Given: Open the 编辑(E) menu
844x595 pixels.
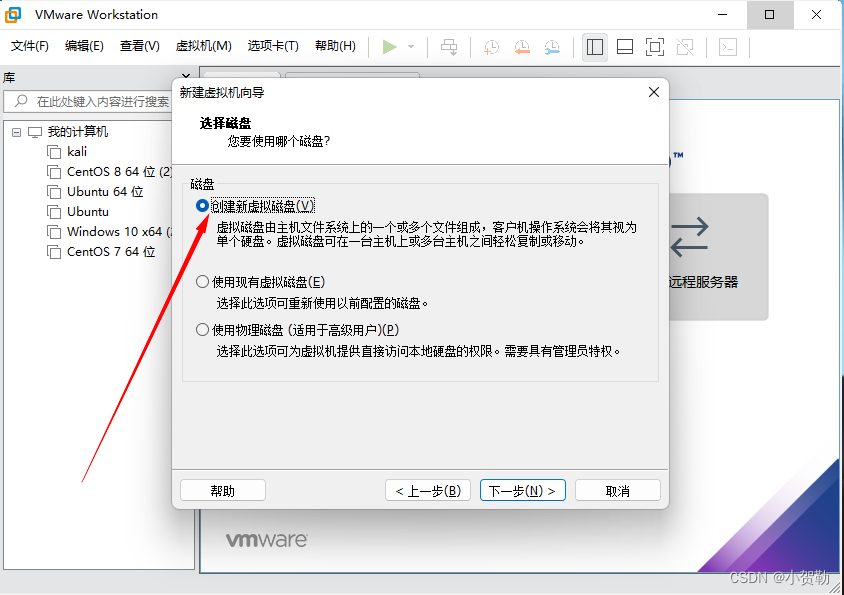Looking at the screenshot, I should coord(84,46).
